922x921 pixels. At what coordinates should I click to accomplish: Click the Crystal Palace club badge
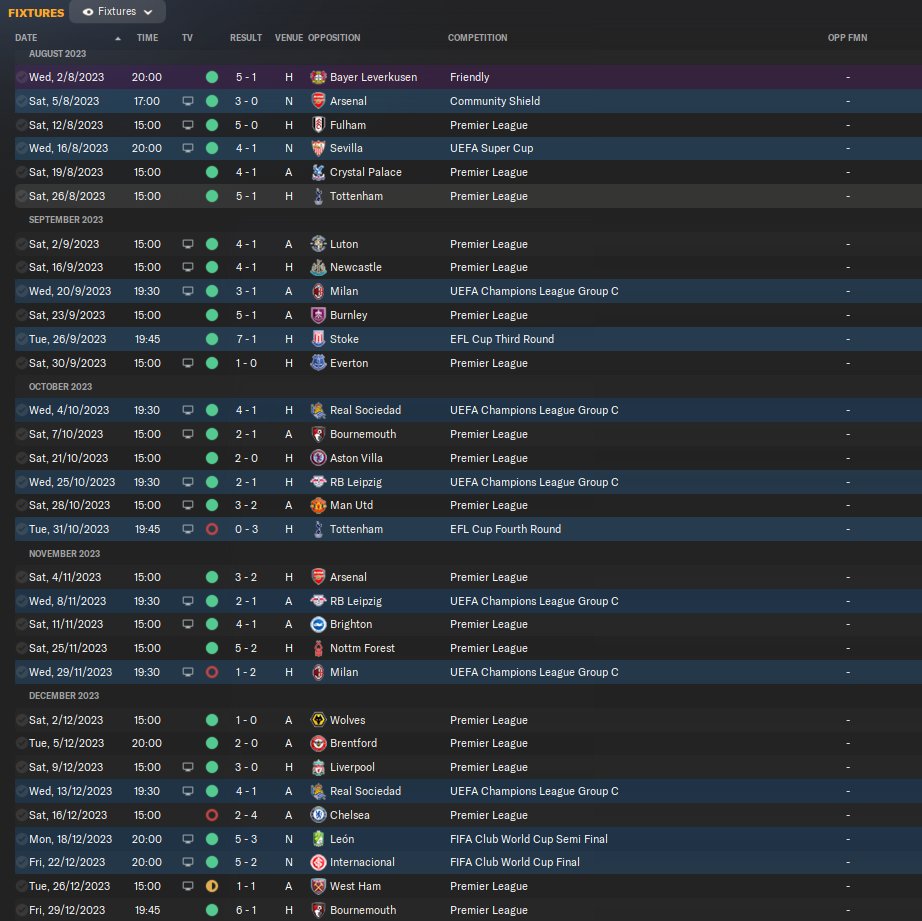click(x=318, y=172)
